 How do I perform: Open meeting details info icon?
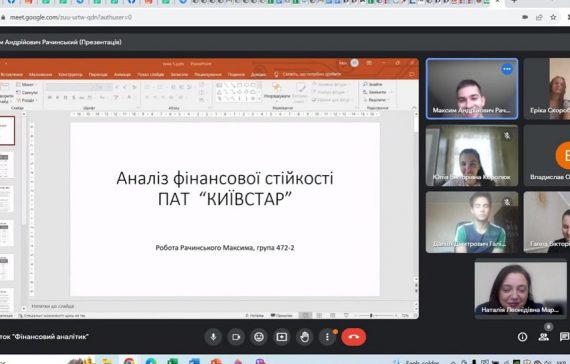[x=522, y=337]
